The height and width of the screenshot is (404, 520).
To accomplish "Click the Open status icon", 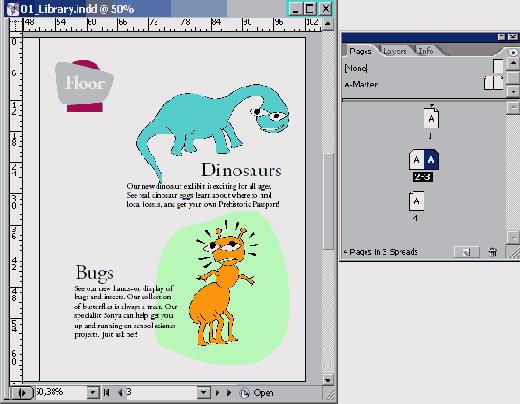I will (244, 393).
